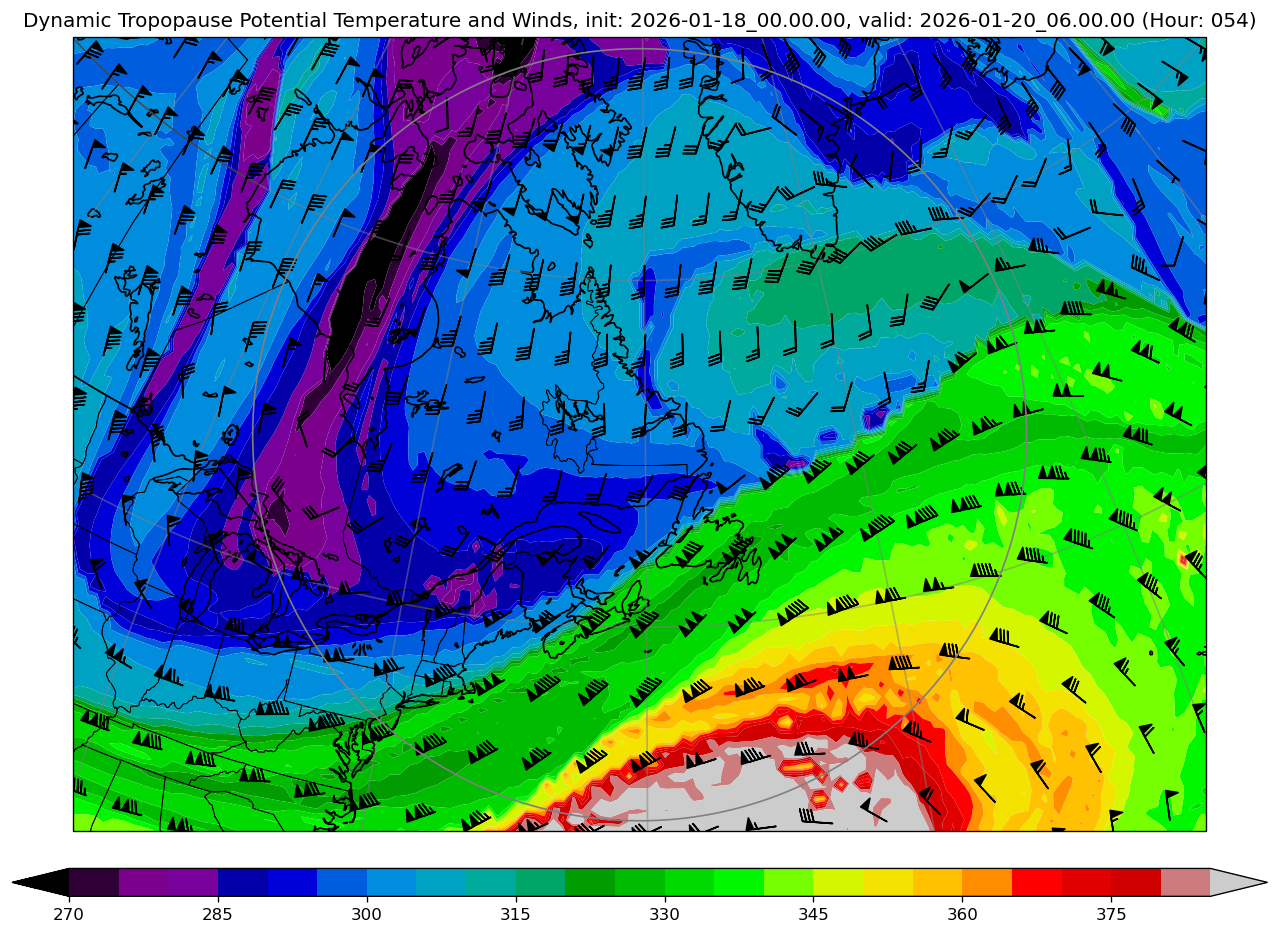
Task: Pick the bright red colorbar swatch
Action: pyautogui.click(x=1036, y=882)
